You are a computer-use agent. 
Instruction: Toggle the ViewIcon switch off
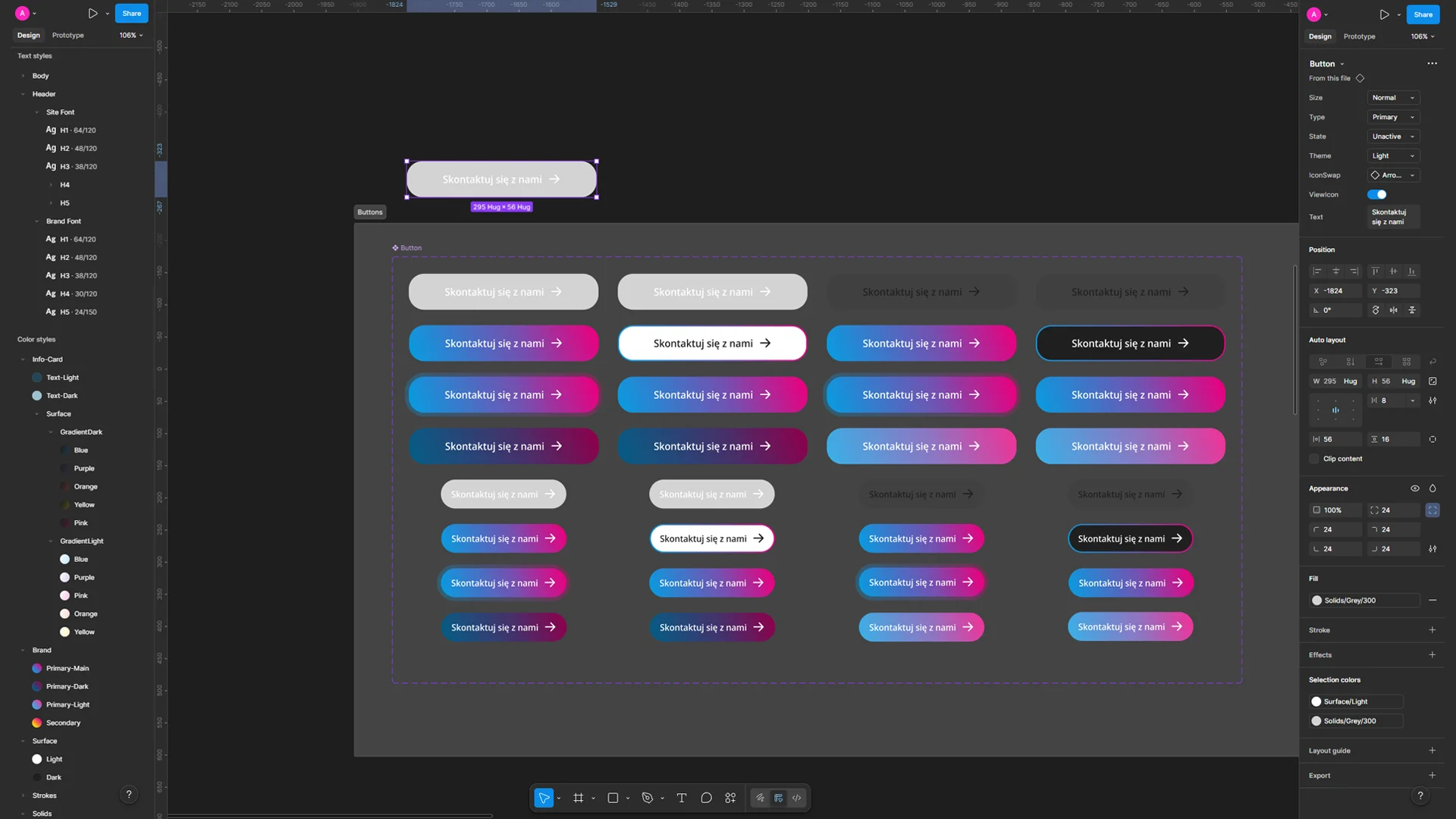pyautogui.click(x=1377, y=195)
